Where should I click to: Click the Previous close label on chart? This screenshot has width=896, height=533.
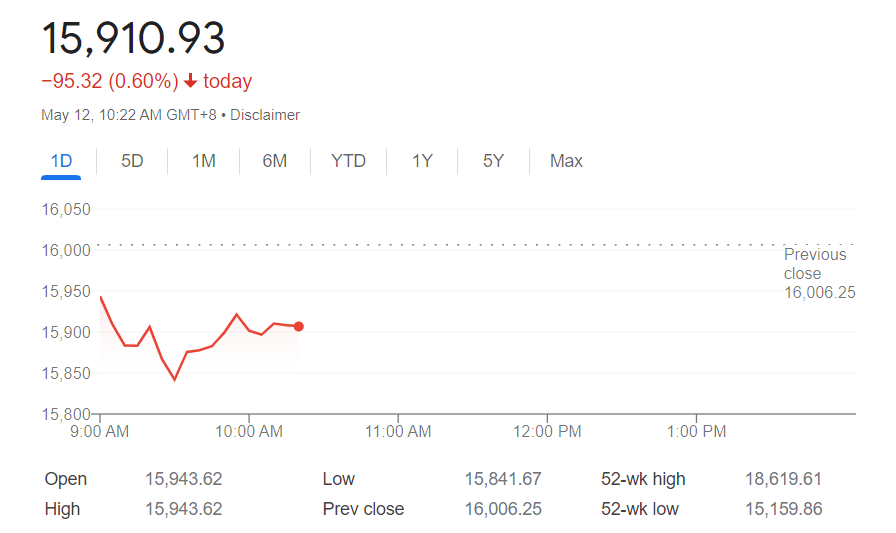pyautogui.click(x=814, y=264)
